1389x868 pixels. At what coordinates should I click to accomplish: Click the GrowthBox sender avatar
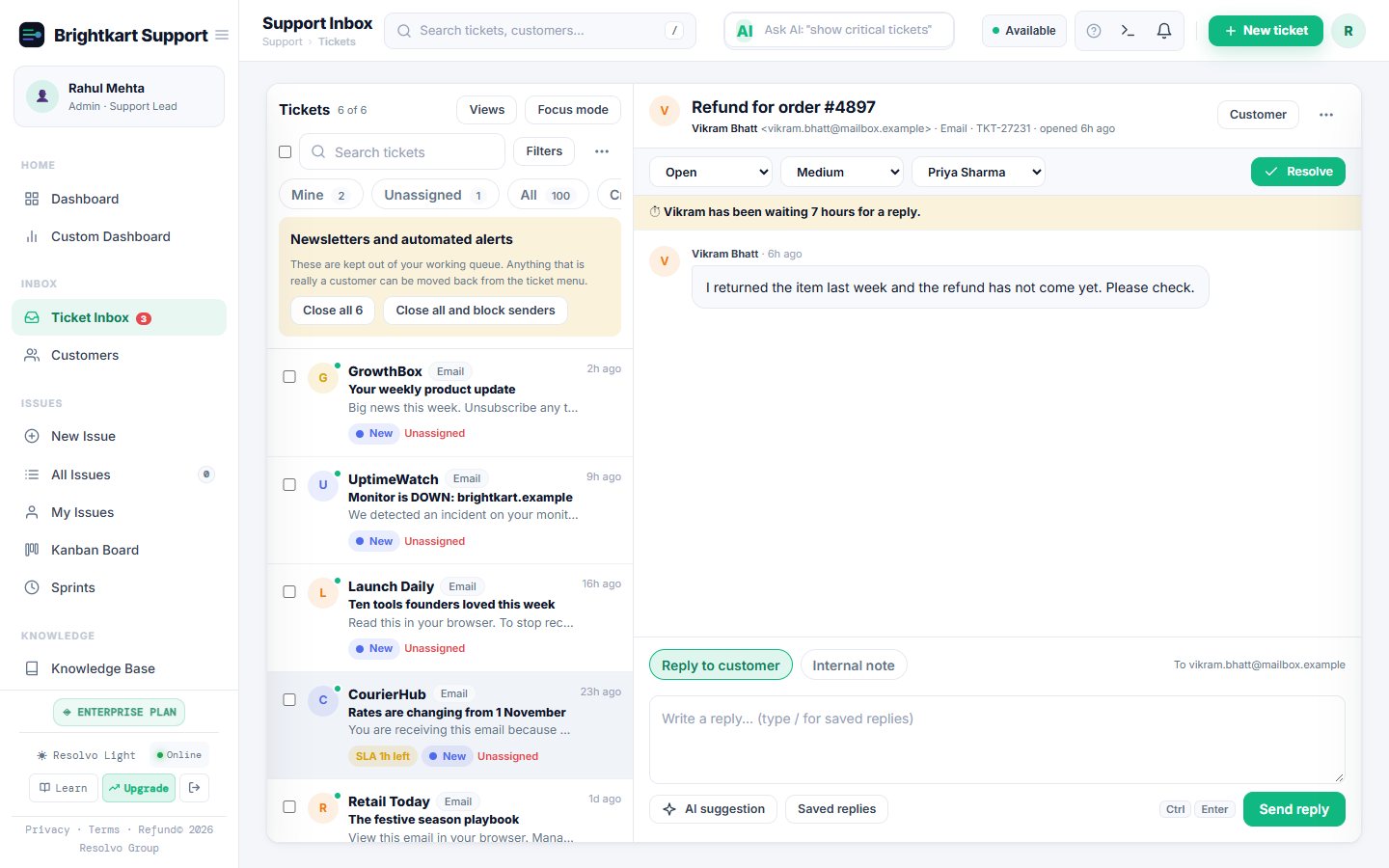[322, 378]
